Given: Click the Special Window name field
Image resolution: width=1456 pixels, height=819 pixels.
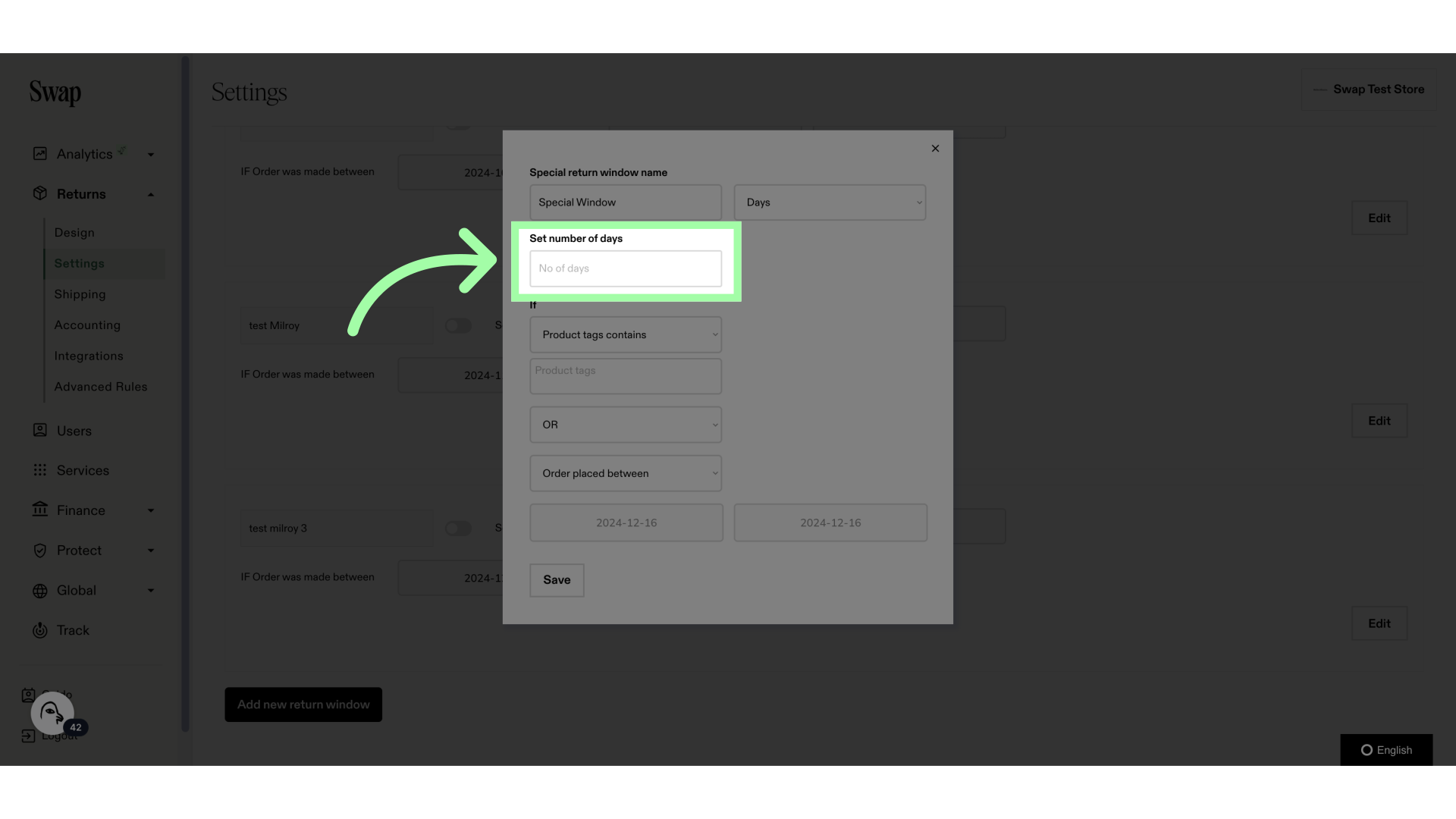Looking at the screenshot, I should point(626,202).
